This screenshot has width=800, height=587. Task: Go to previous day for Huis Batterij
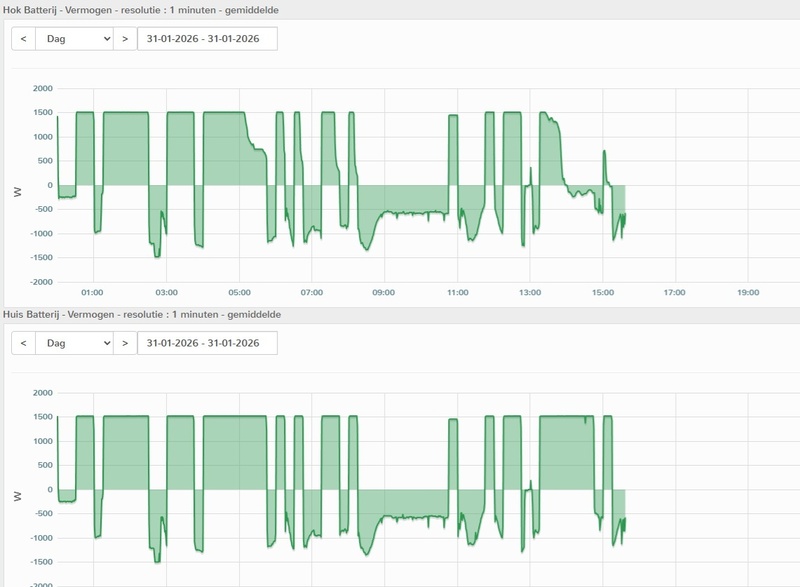pyautogui.click(x=23, y=343)
